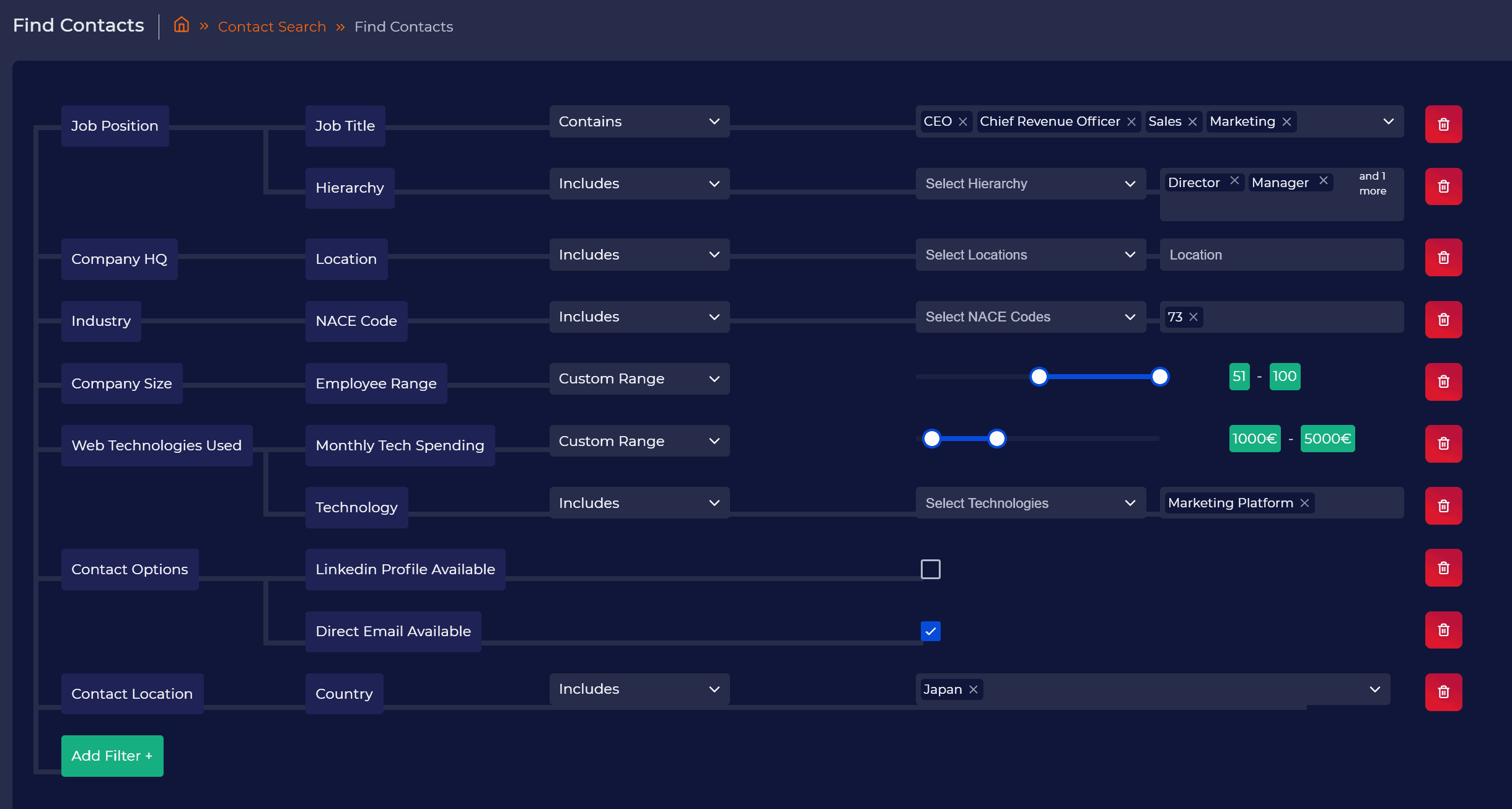The image size is (1512, 809).
Task: Go to Contact Search breadcrumb link
Action: coord(271,27)
